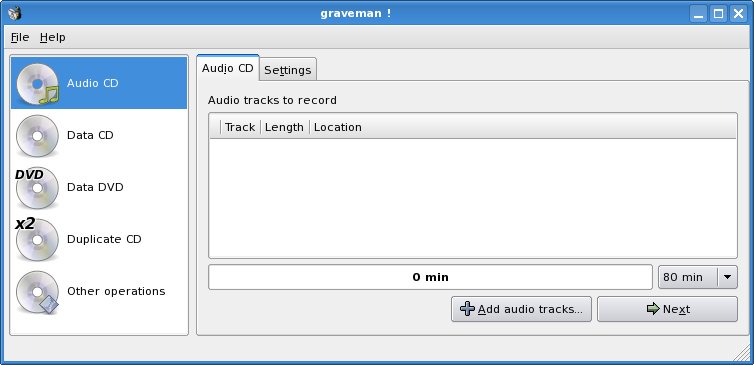
Task: Minimize the graveman window
Action: coord(699,13)
